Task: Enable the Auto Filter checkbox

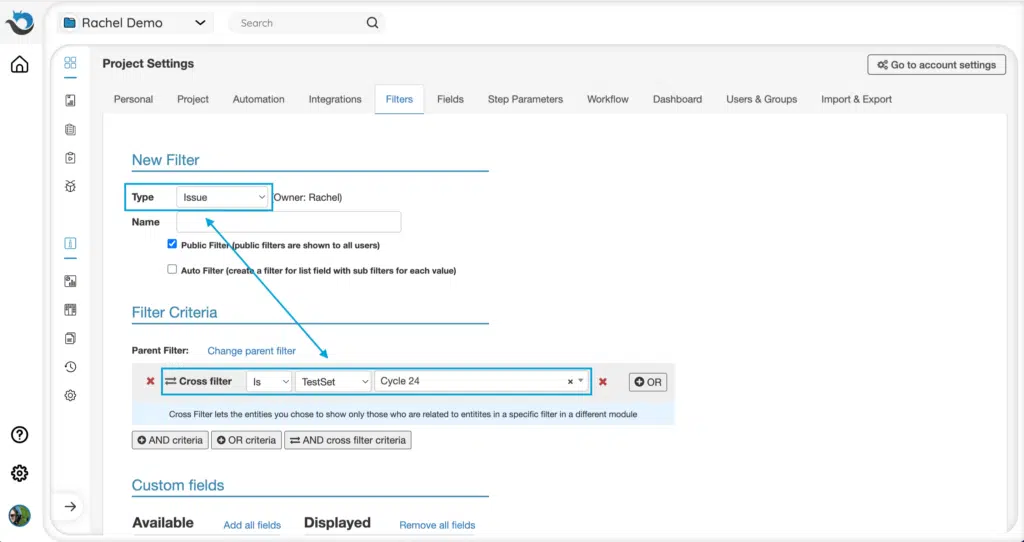Action: [173, 269]
